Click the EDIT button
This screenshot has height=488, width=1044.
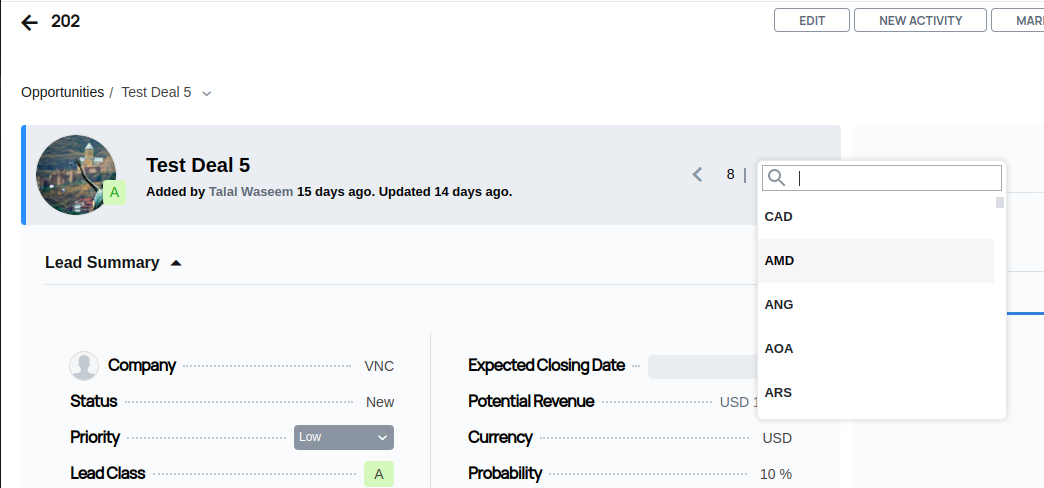coord(811,20)
